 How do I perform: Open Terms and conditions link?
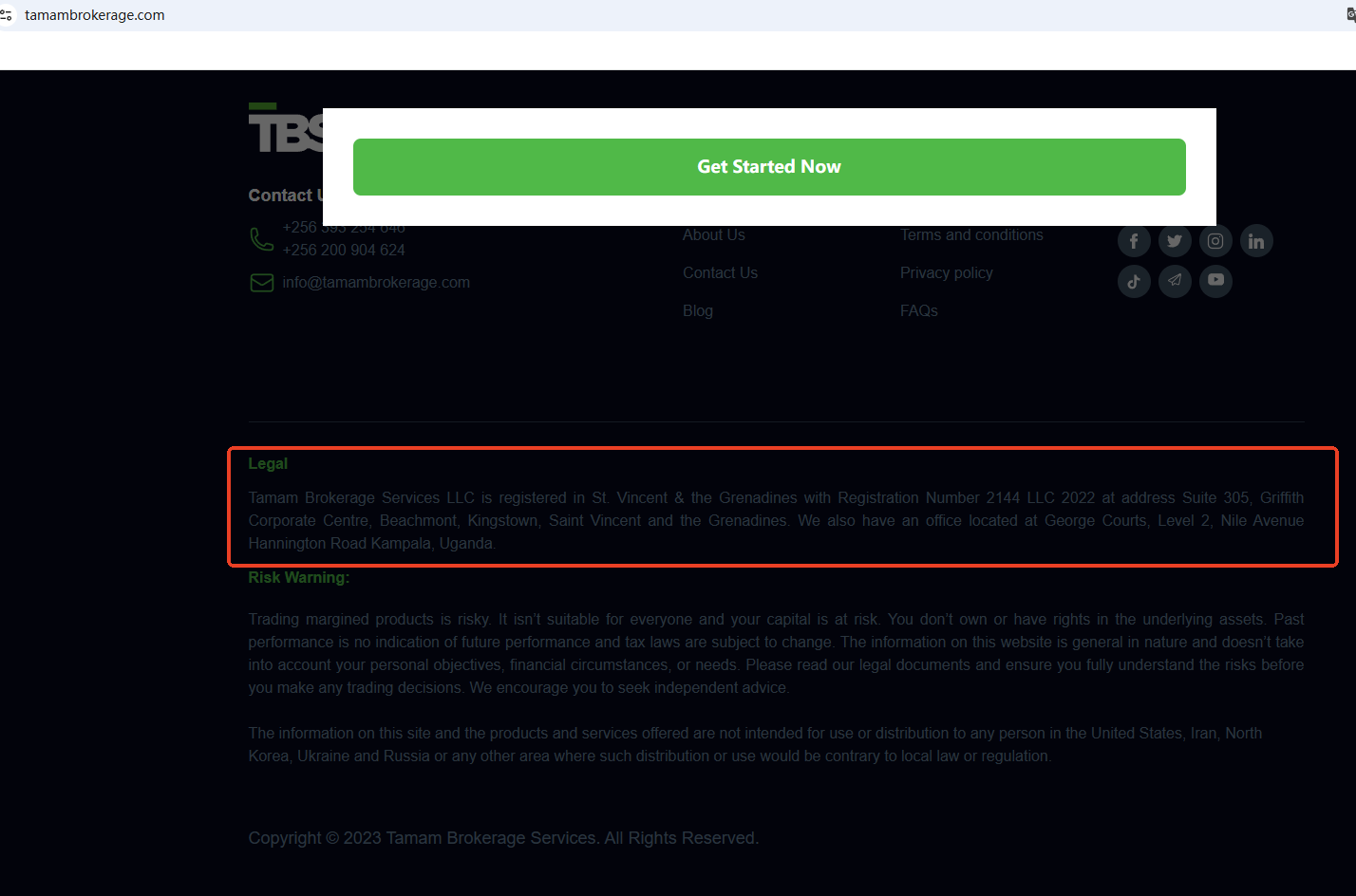click(971, 235)
